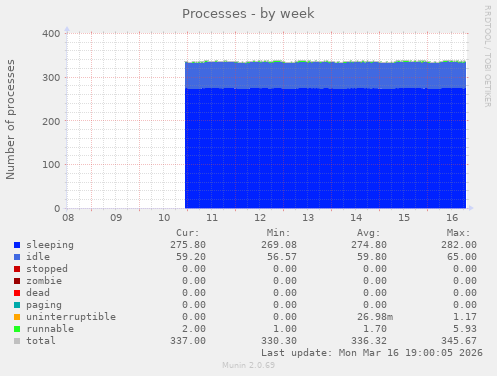Click the x-axis day label 13
Viewport: 497px width, 376px height.
308,218
